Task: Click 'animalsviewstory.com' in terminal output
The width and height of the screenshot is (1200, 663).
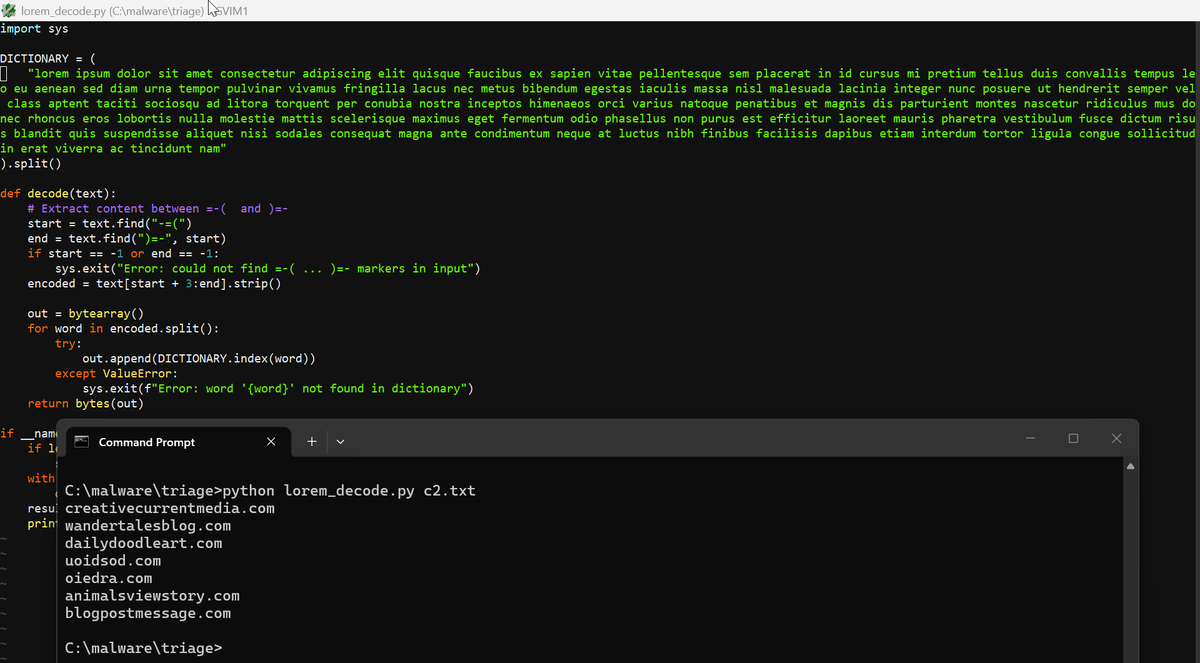Action: coord(152,596)
